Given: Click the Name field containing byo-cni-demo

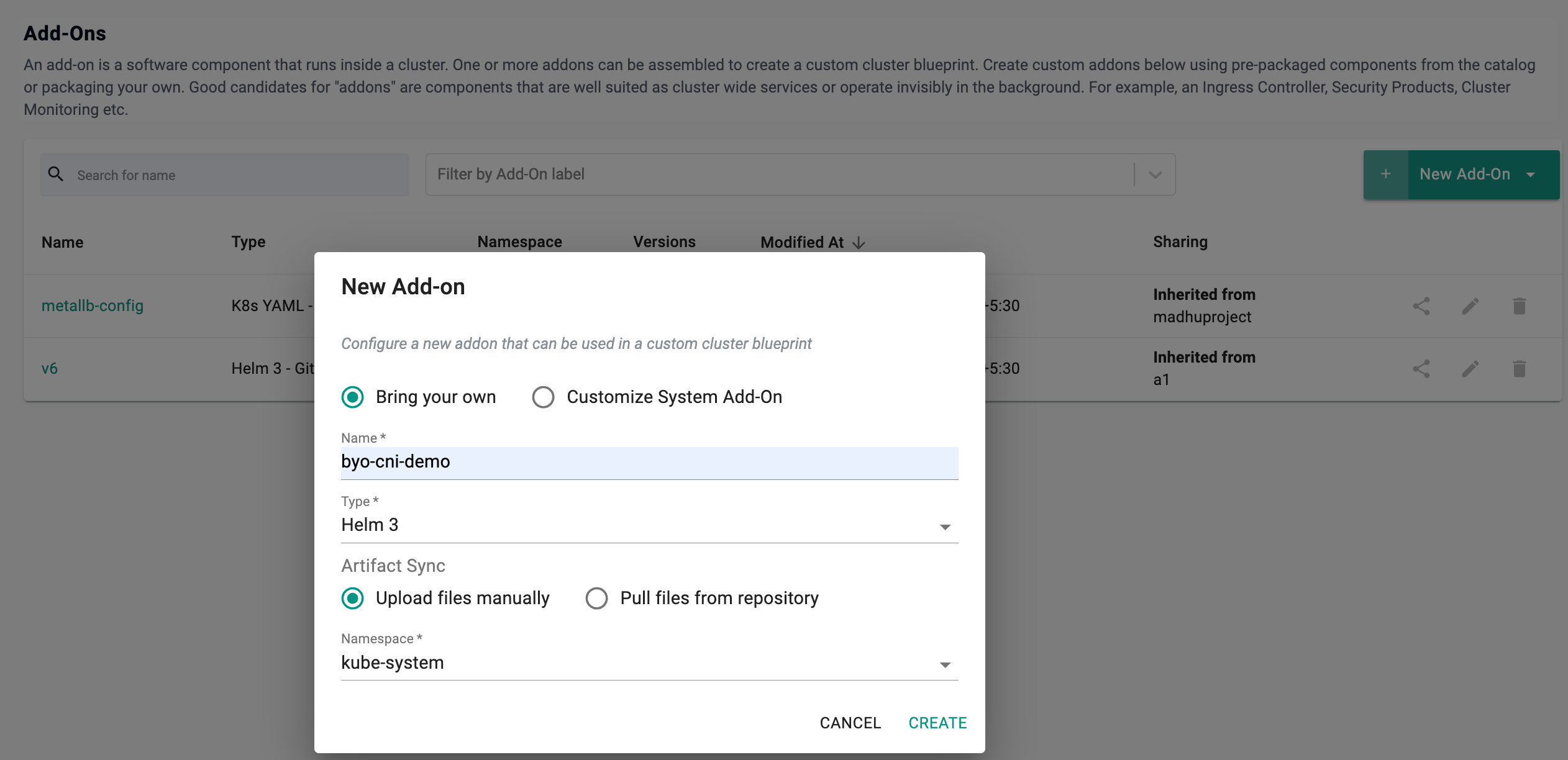Looking at the screenshot, I should pyautogui.click(x=649, y=463).
